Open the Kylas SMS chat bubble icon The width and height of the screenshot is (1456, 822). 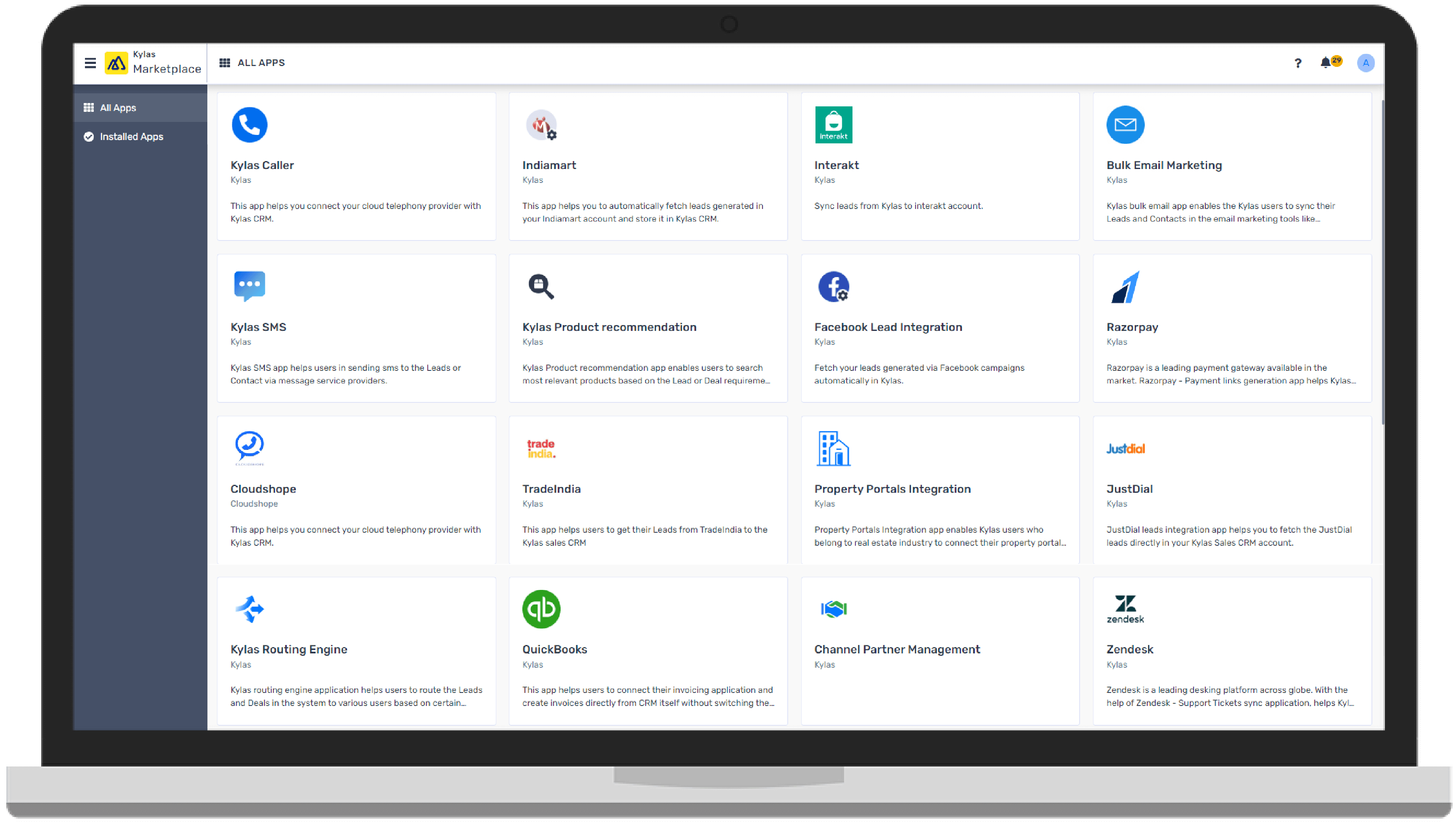[x=249, y=286]
